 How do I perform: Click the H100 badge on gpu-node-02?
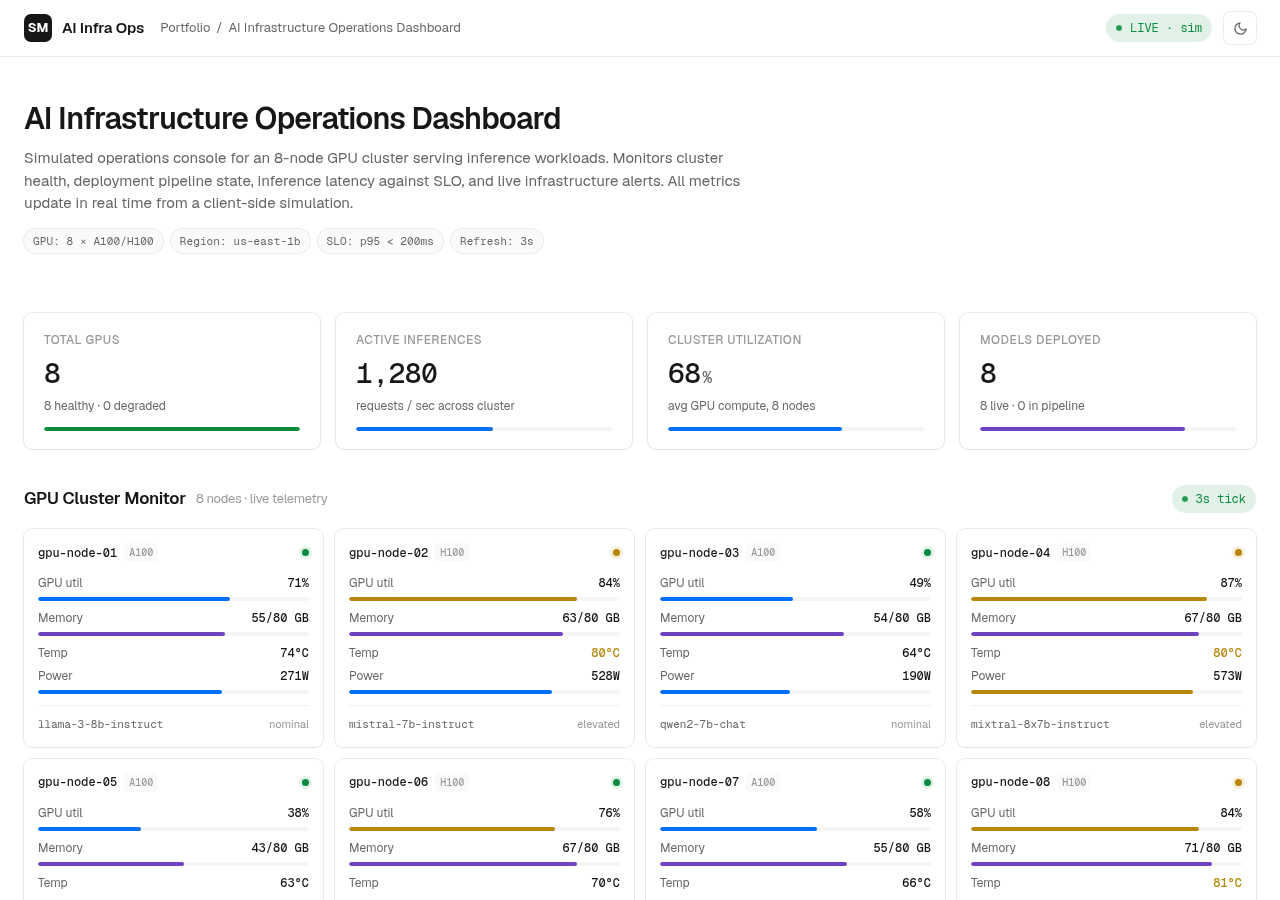[x=452, y=553]
